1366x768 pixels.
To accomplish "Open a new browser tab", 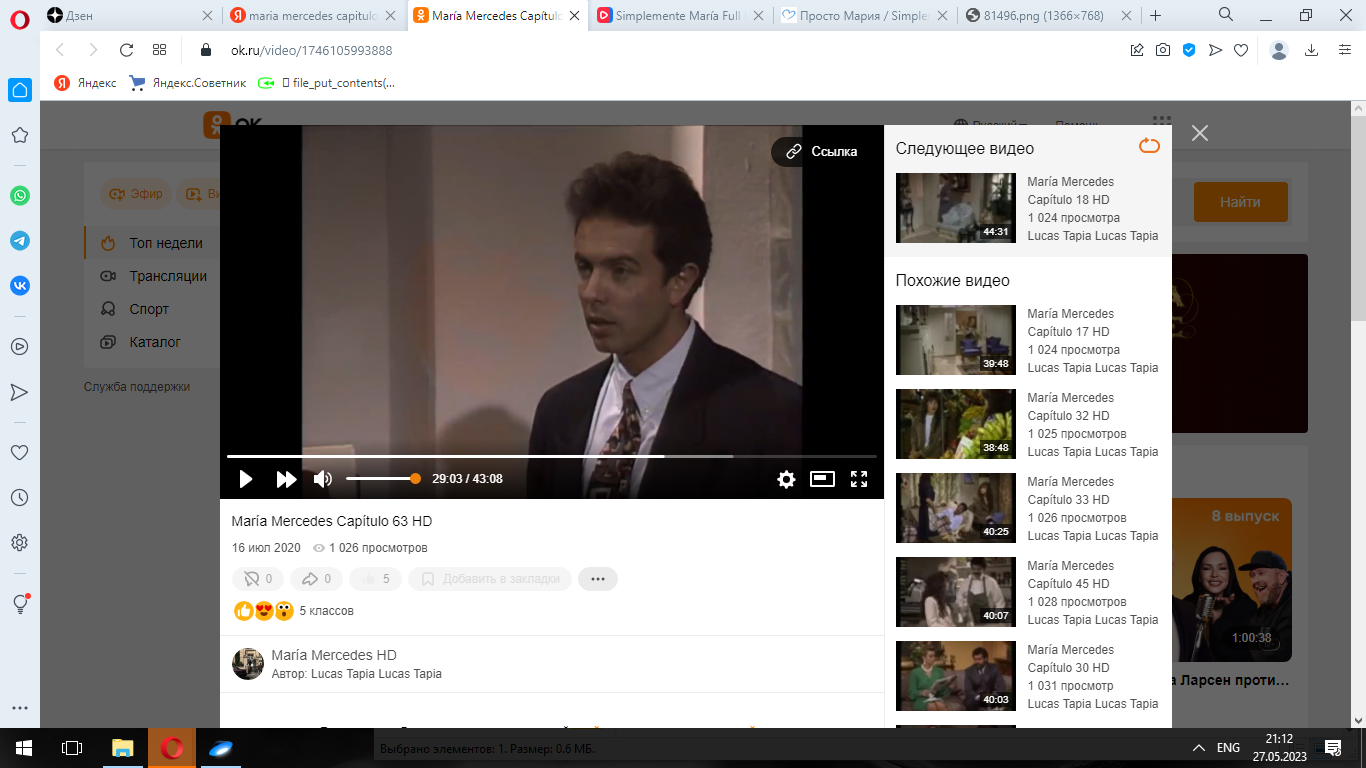I will pos(1156,15).
